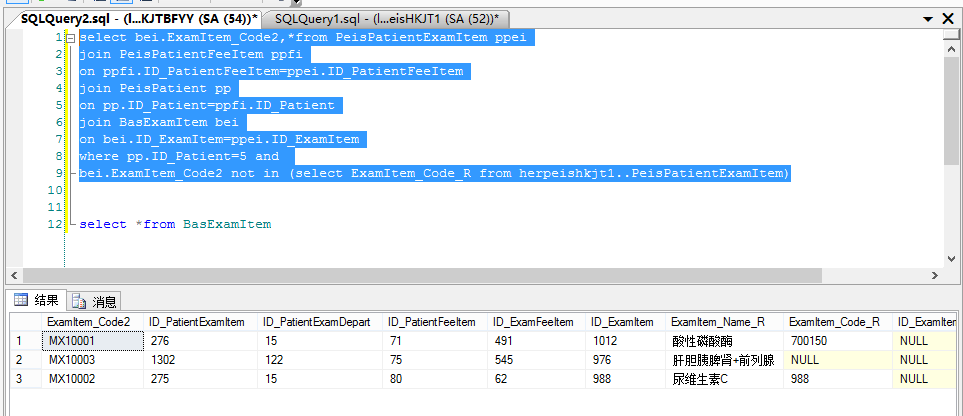This screenshot has height=416, width=963.
Task: Click the 1302 cell
Action: tap(201, 360)
